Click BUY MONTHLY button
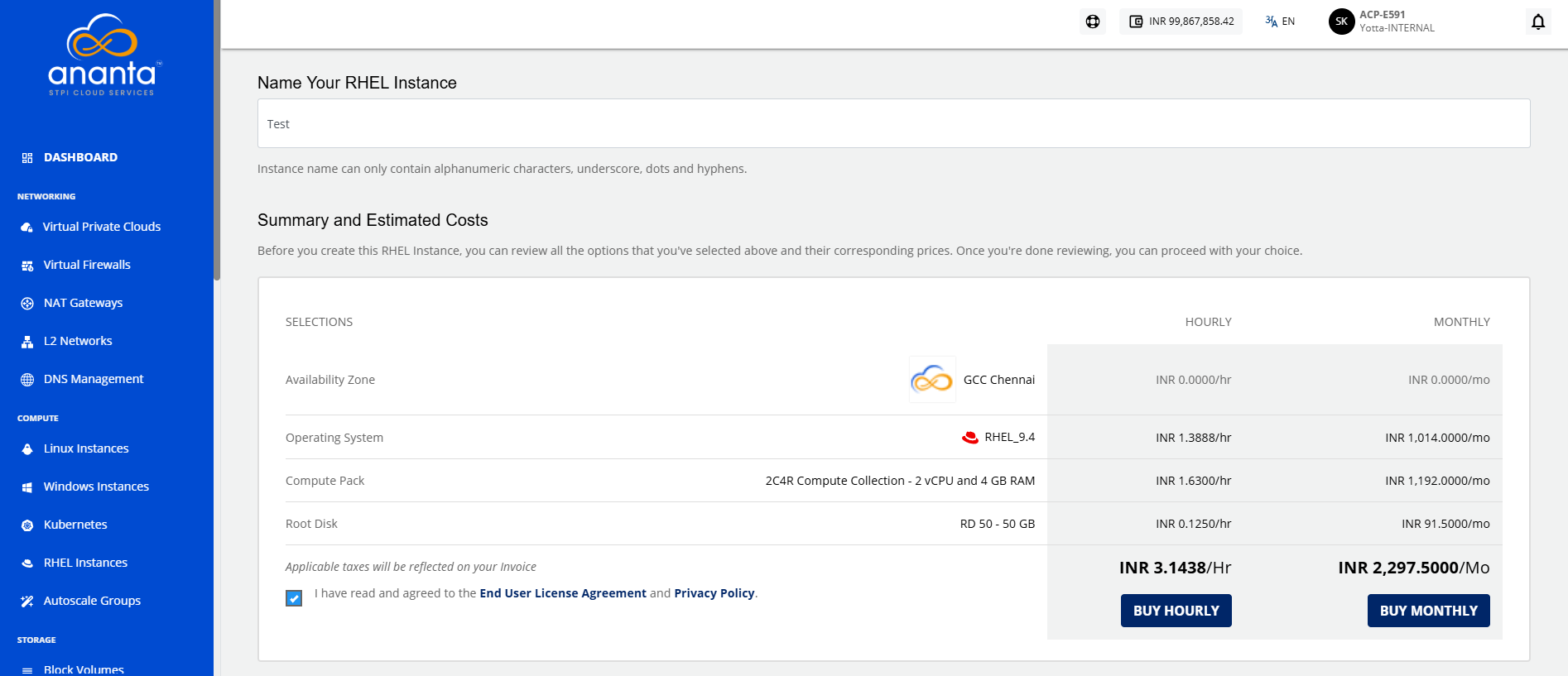 click(x=1429, y=611)
